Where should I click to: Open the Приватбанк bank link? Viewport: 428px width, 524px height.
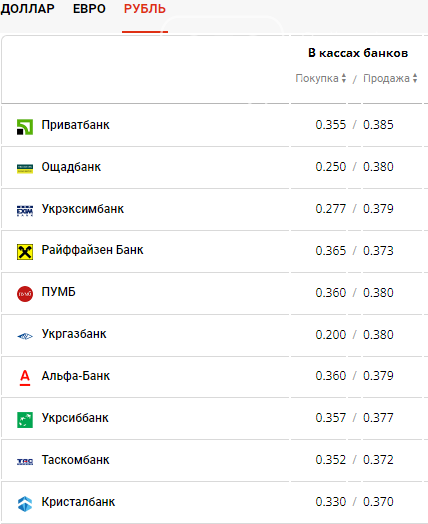tap(76, 125)
